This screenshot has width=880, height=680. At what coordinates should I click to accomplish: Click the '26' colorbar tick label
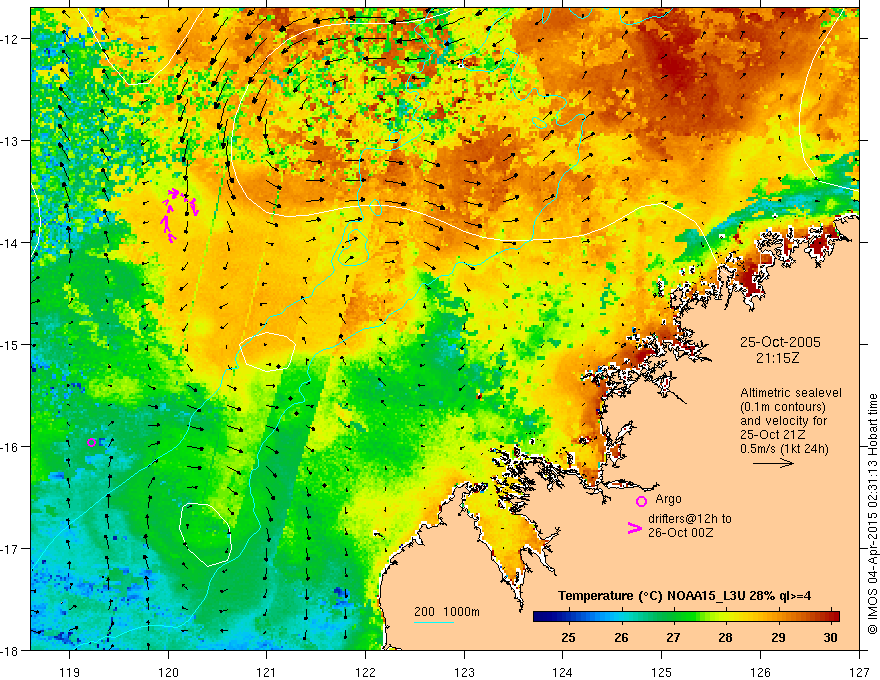click(x=621, y=637)
